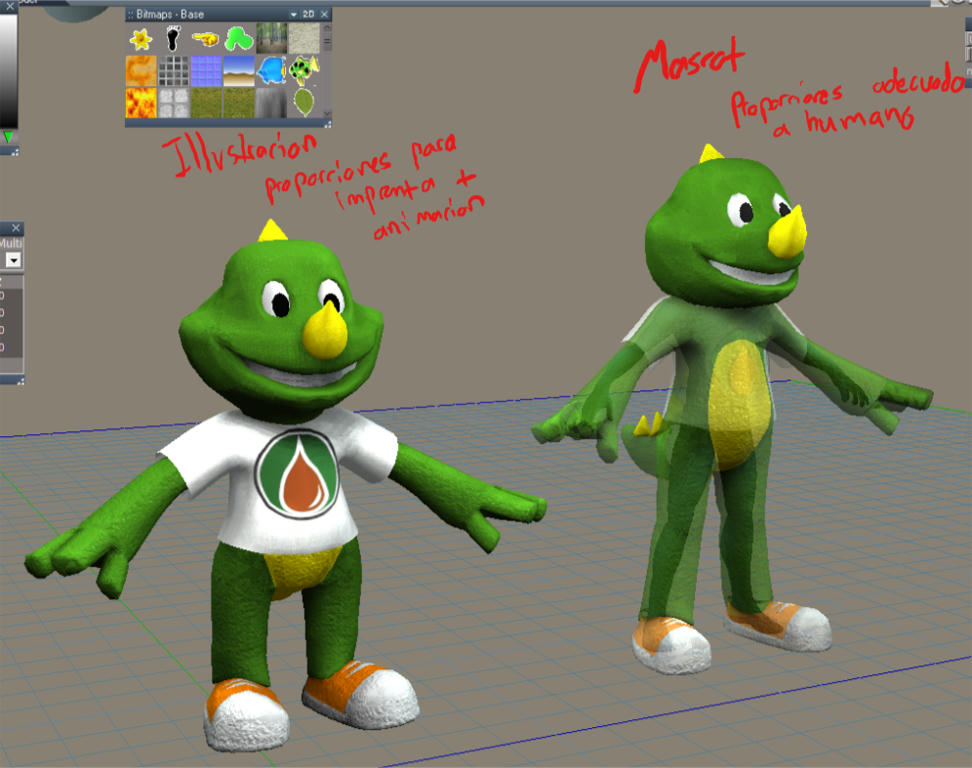The width and height of the screenshot is (972, 768).
Task: Select the black footprint bitmap
Action: pos(173,38)
